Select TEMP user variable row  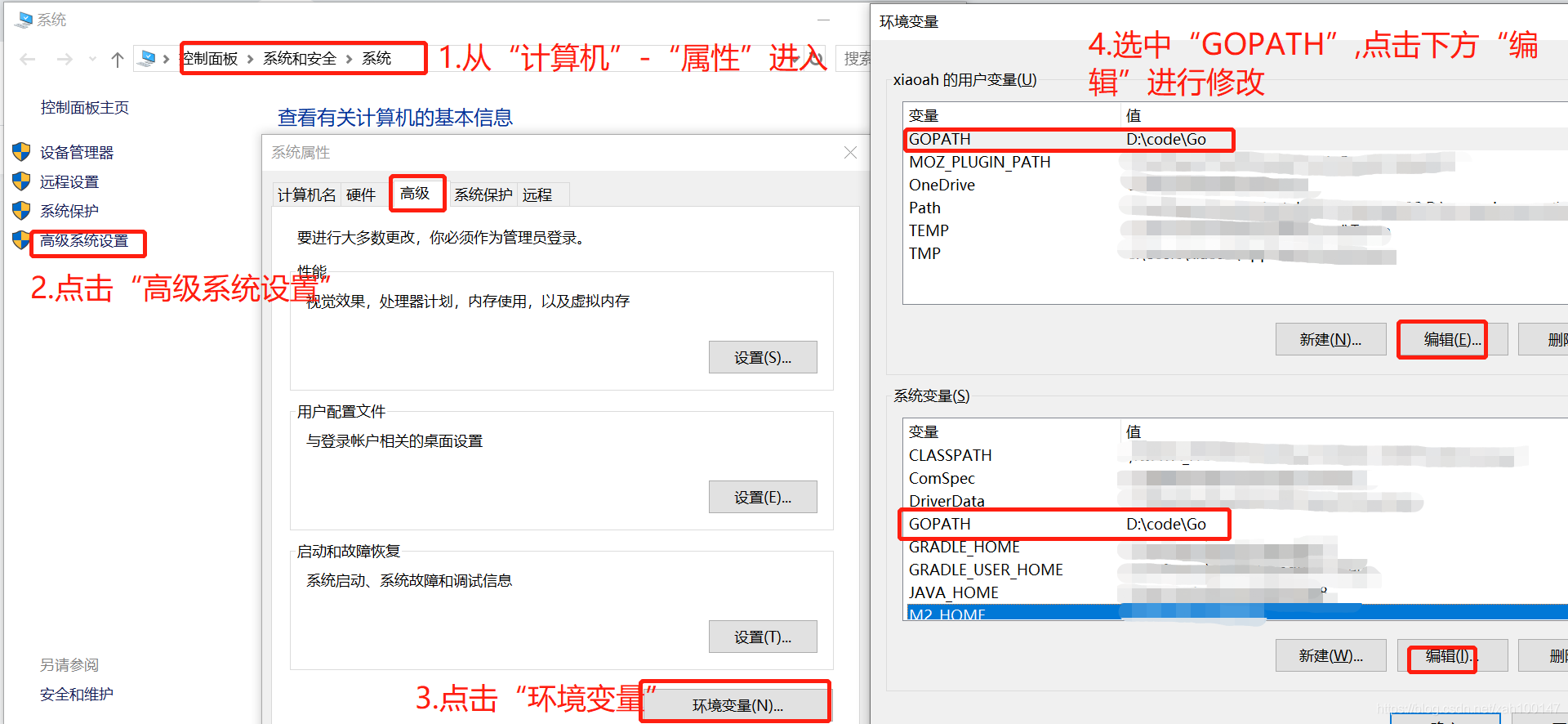pos(1235,230)
